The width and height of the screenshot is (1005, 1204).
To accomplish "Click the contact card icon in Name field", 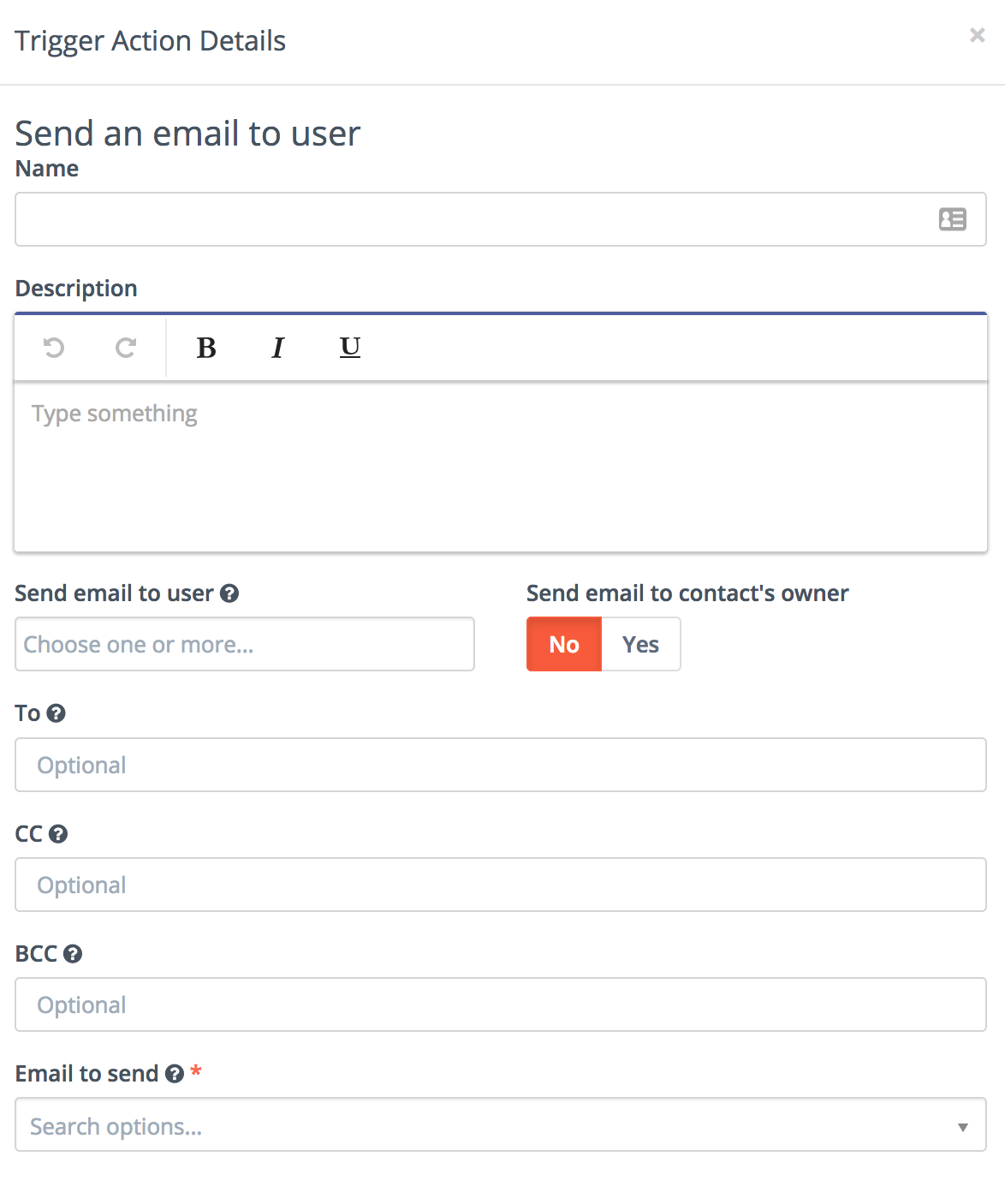I will (952, 219).
